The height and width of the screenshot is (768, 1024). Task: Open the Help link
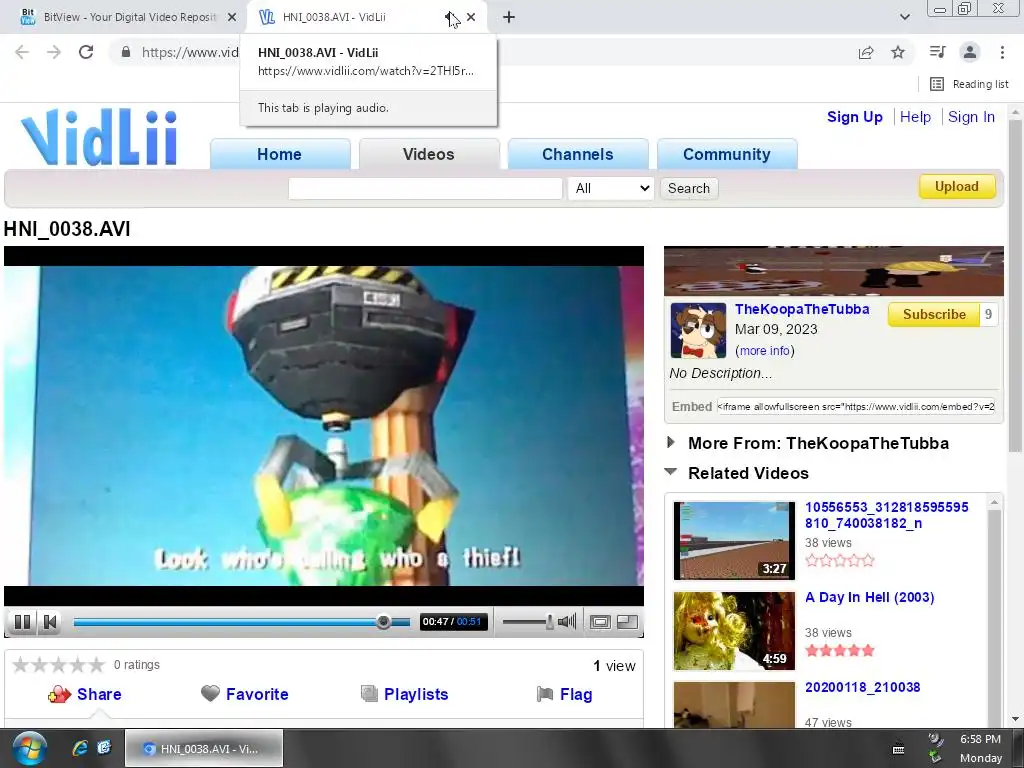point(915,117)
